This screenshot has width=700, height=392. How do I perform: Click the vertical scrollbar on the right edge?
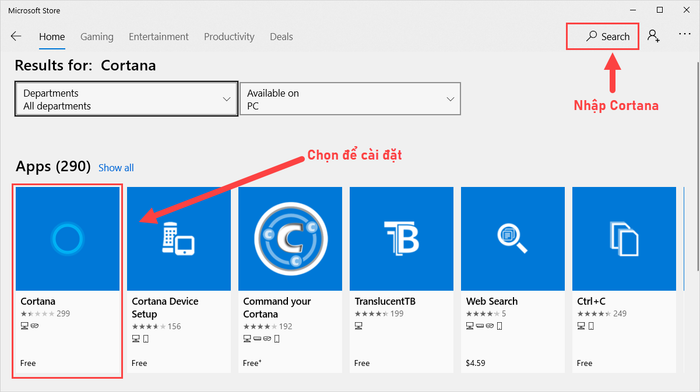tap(697, 166)
